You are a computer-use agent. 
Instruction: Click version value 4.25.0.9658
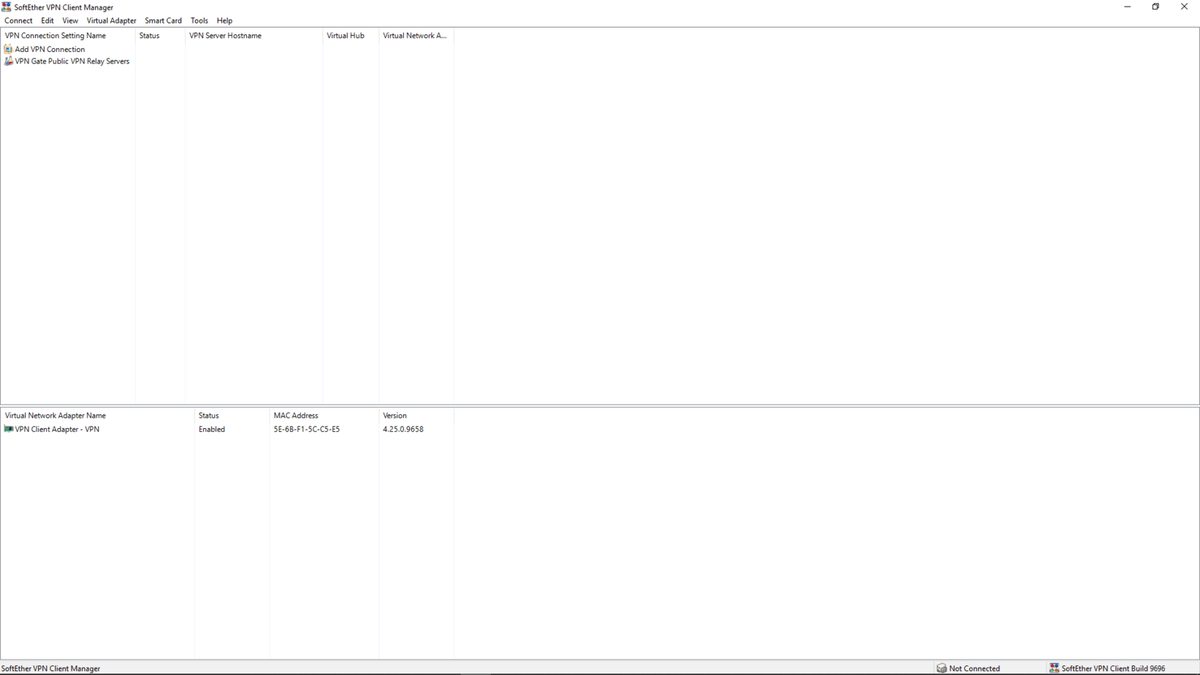[403, 429]
